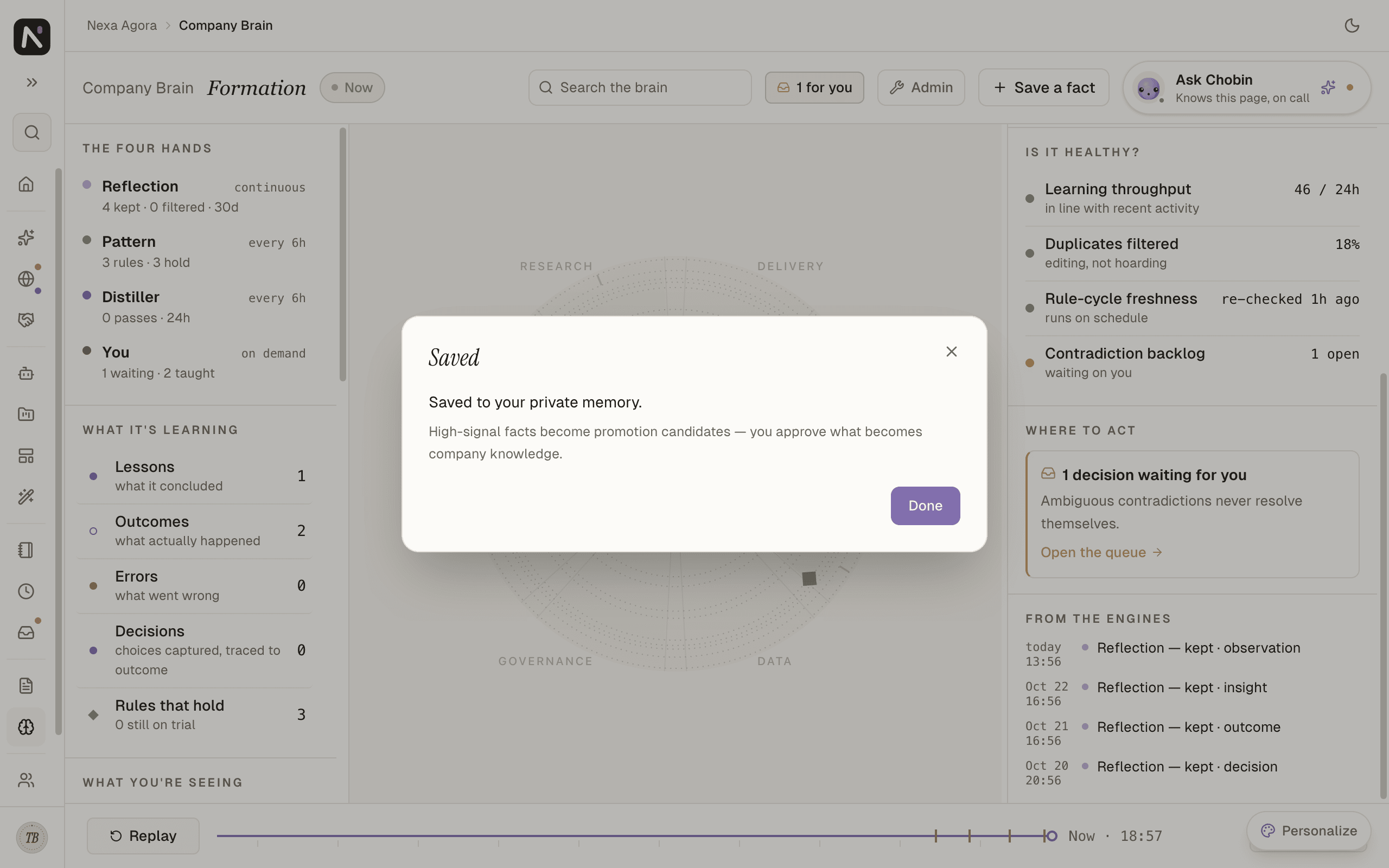The image size is (1389, 868).
Task: Toggle the Now time pill
Action: click(352, 88)
